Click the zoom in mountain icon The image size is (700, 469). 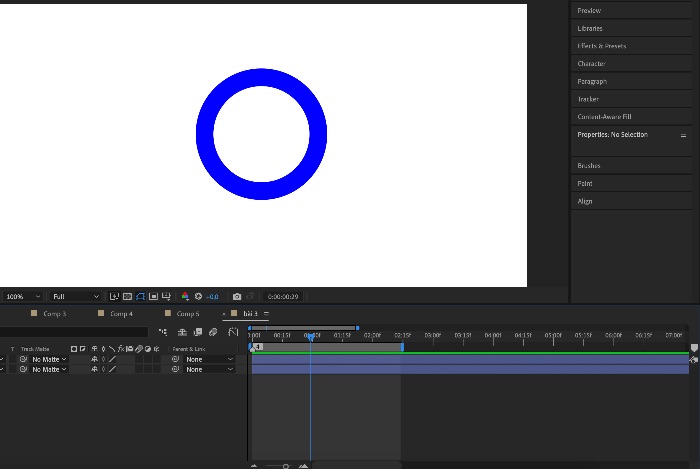304,466
